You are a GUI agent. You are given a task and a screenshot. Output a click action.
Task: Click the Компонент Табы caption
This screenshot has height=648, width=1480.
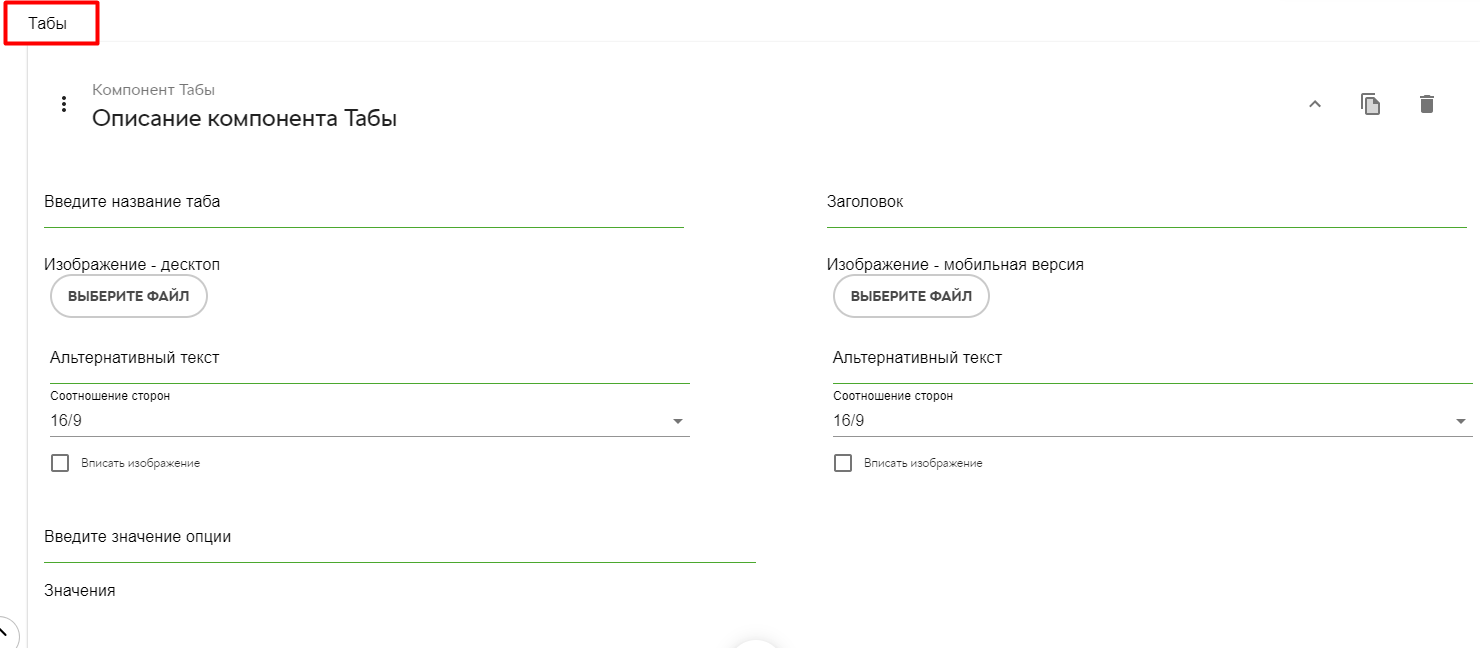[154, 90]
